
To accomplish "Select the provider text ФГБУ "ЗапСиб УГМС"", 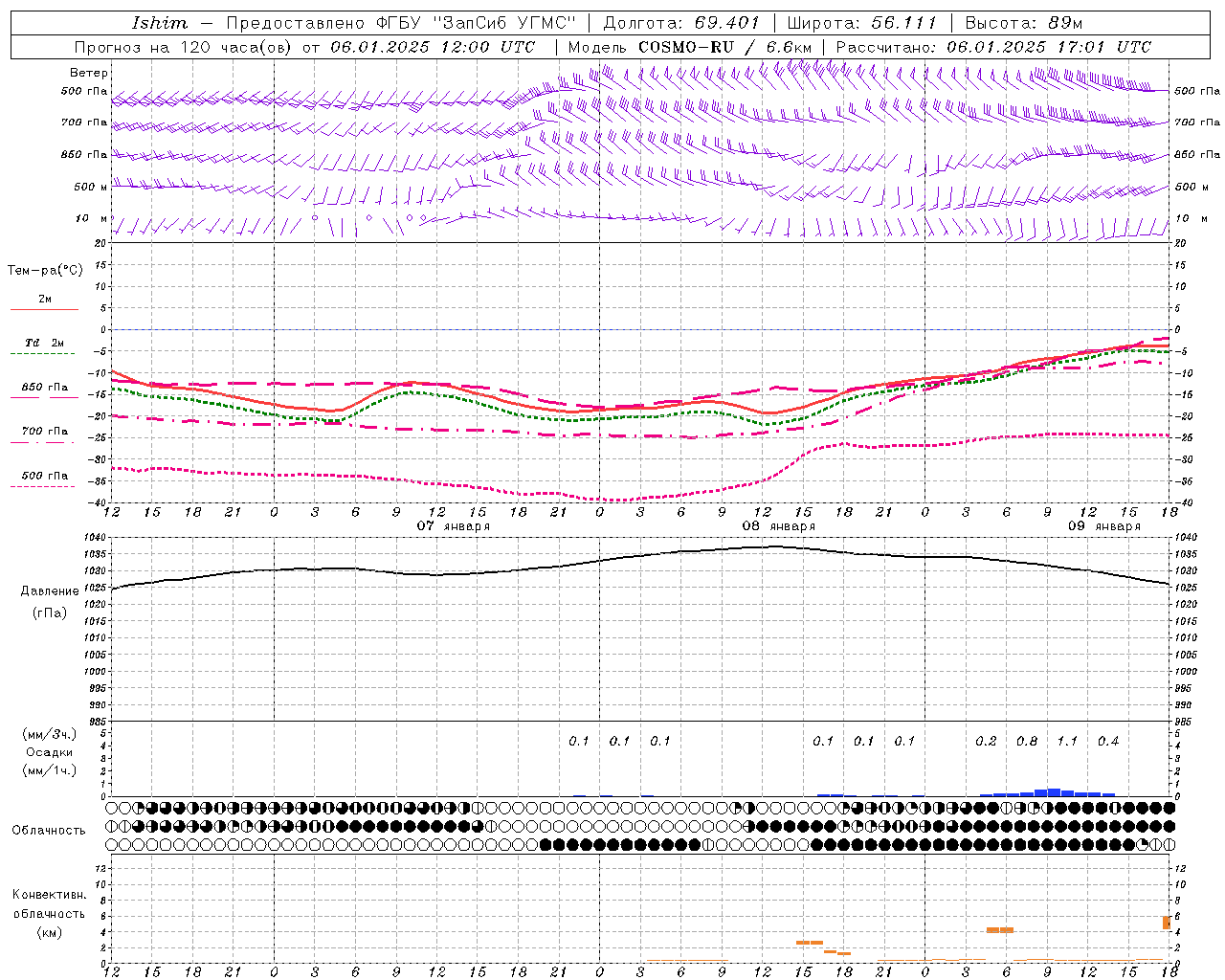I will pos(476,23).
